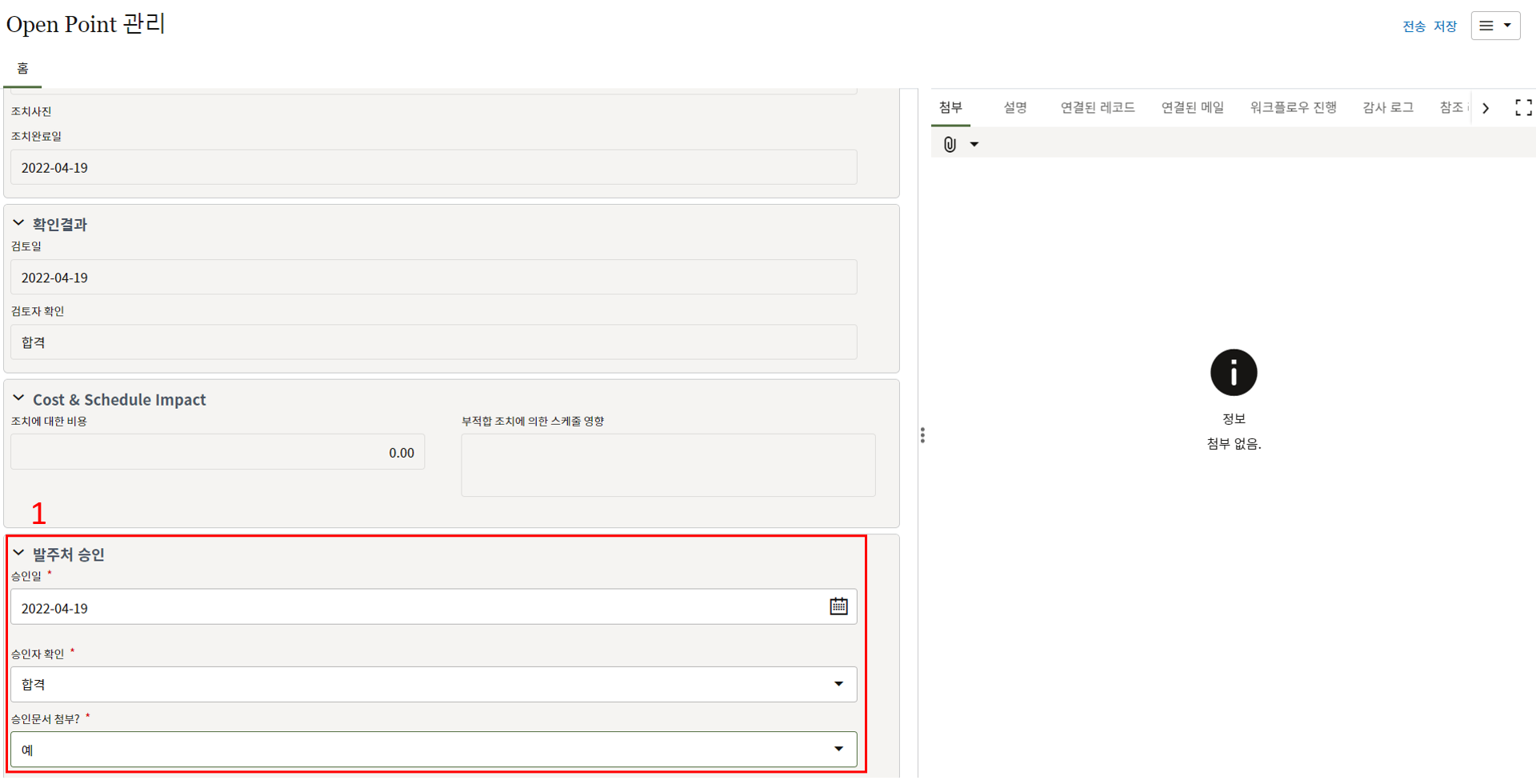Collapse the Cost & Schedule Impact section
Screen dimensions: 1536x784
click(x=18, y=398)
